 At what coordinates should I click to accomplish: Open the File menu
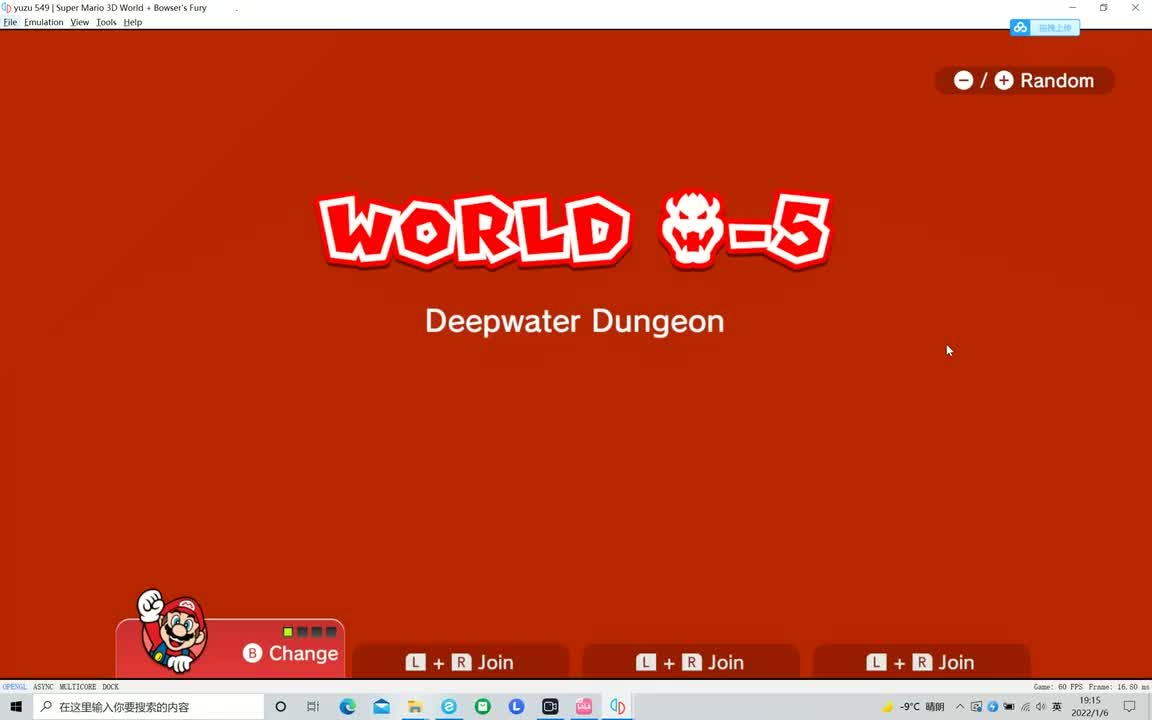(10, 22)
